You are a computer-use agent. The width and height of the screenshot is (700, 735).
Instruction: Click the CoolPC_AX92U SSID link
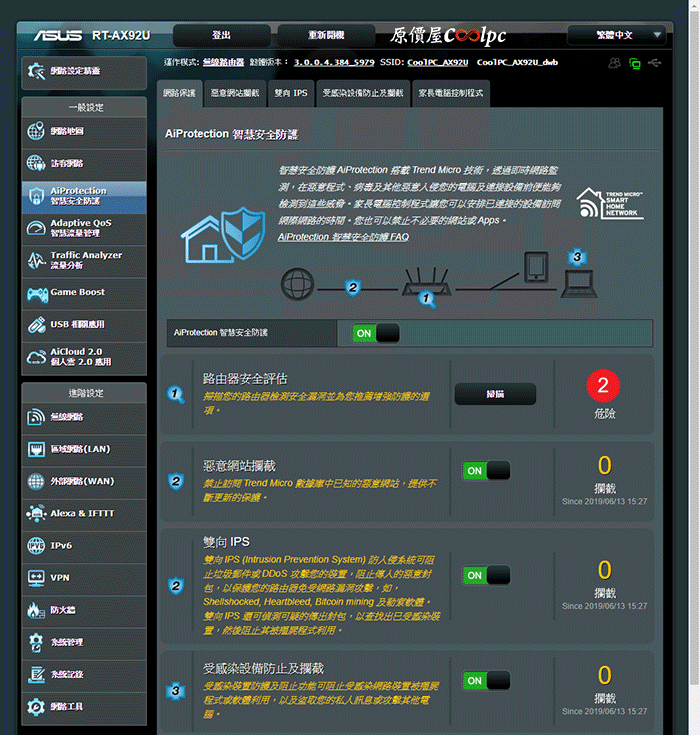tap(437, 62)
